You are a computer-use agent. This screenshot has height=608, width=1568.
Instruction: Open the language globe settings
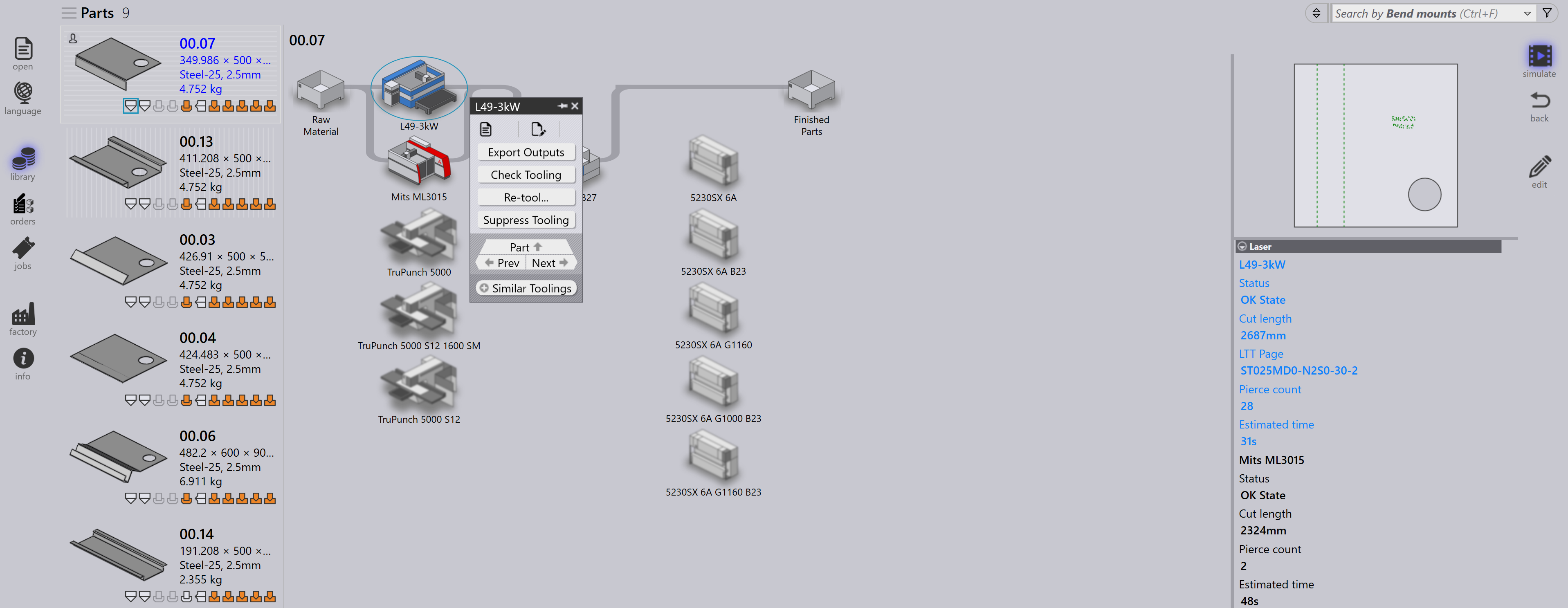pyautogui.click(x=23, y=92)
